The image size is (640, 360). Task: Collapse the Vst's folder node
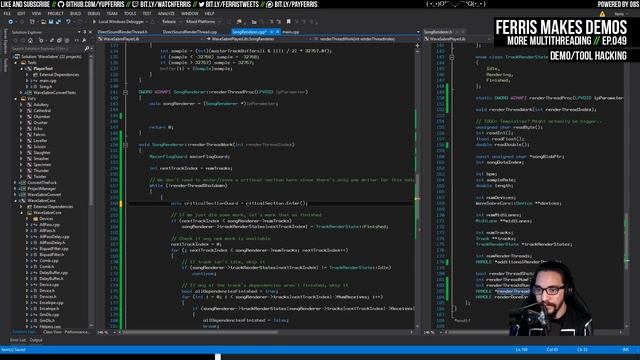16,99
